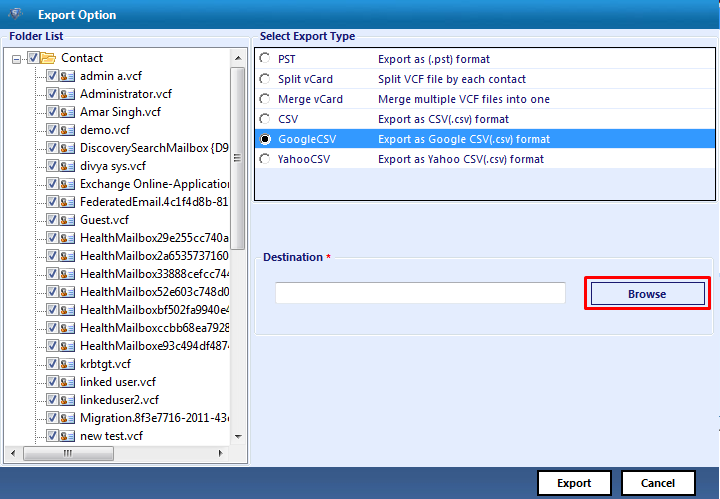Click the application logo in the Export Option title bar
This screenshot has width=720, height=499.
tap(16, 14)
